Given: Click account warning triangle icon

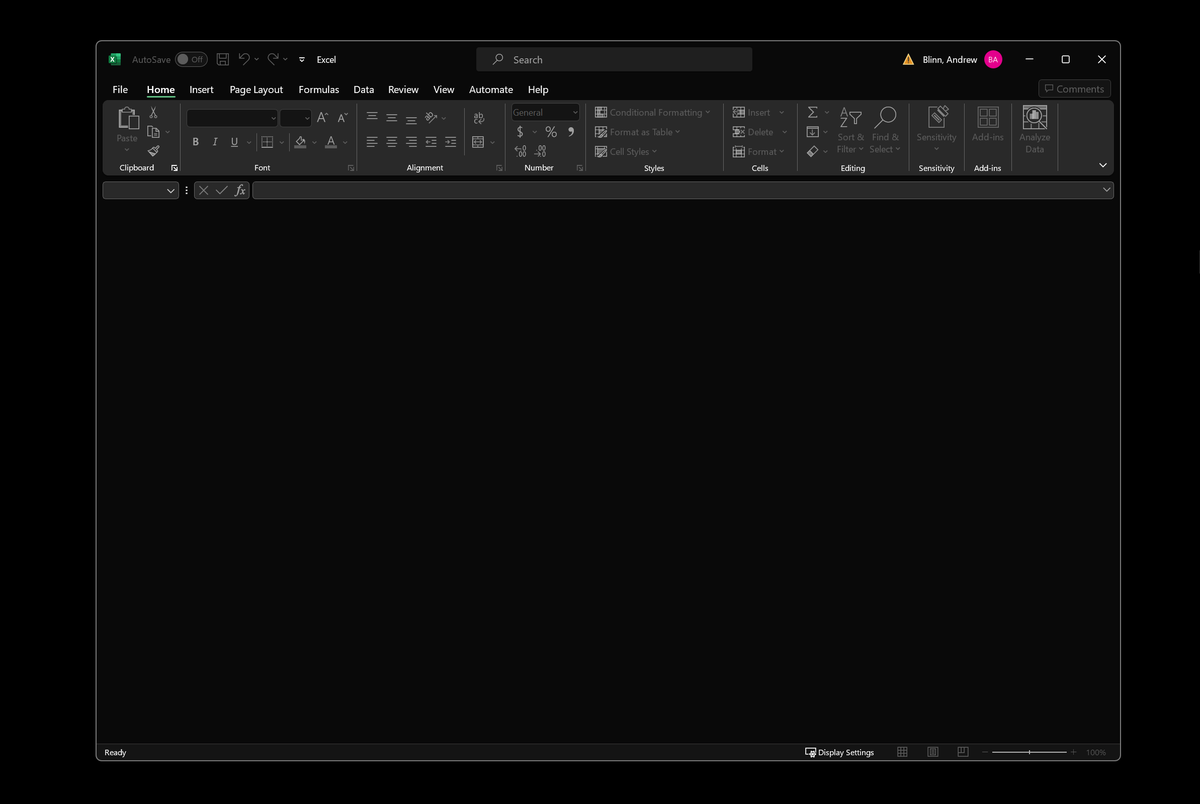Looking at the screenshot, I should tap(908, 60).
